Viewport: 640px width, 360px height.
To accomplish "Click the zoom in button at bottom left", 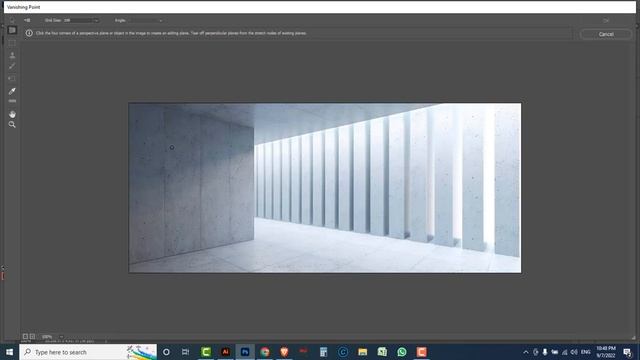I will point(32,336).
